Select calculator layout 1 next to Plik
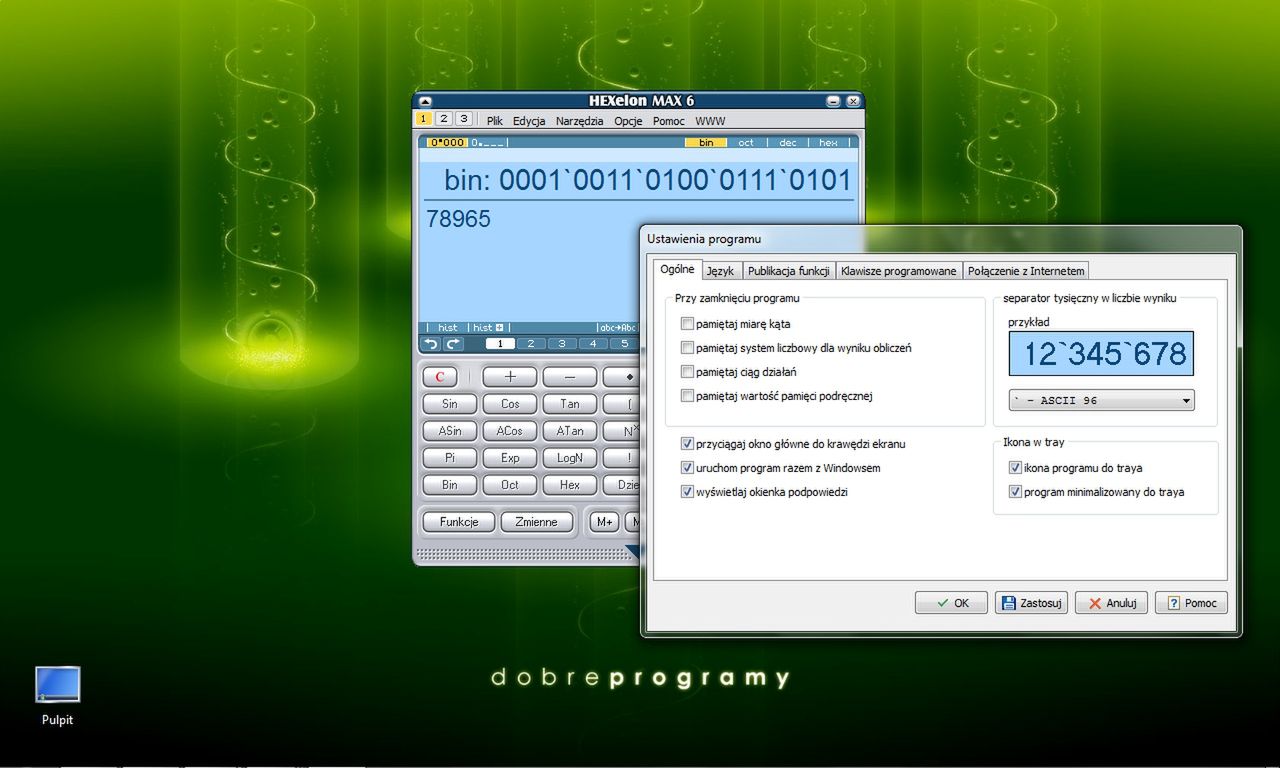 (x=424, y=119)
